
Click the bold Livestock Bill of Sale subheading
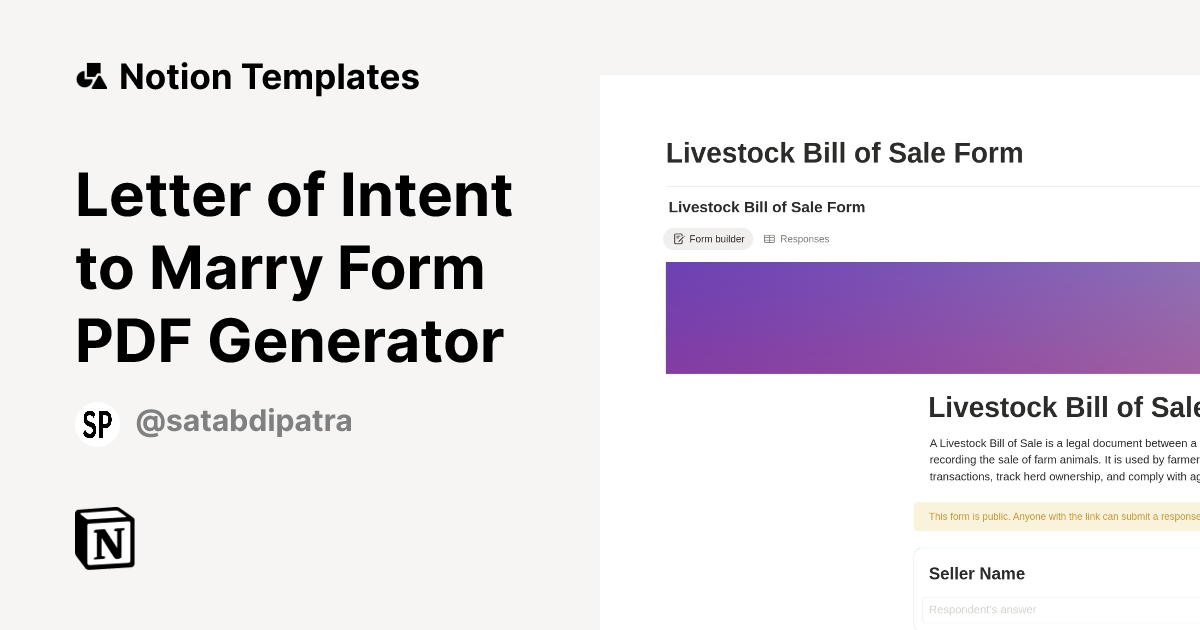coord(766,207)
